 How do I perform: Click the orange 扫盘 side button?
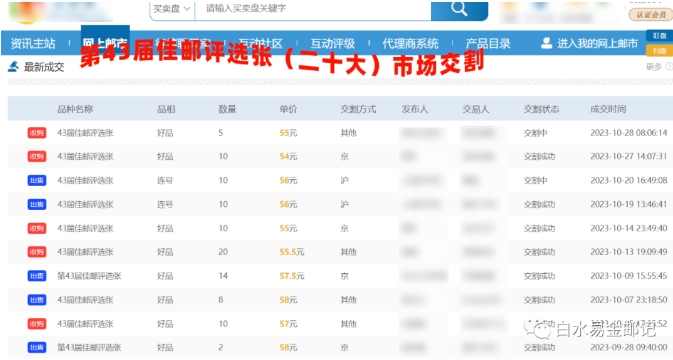pos(659,50)
